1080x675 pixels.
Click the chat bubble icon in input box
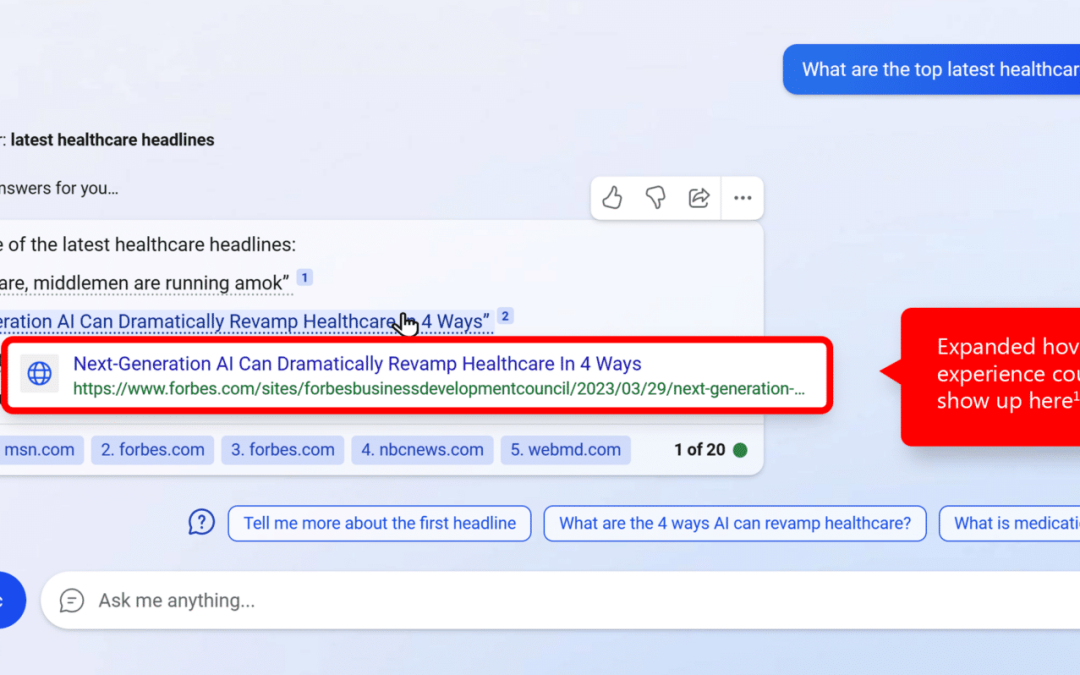point(72,600)
